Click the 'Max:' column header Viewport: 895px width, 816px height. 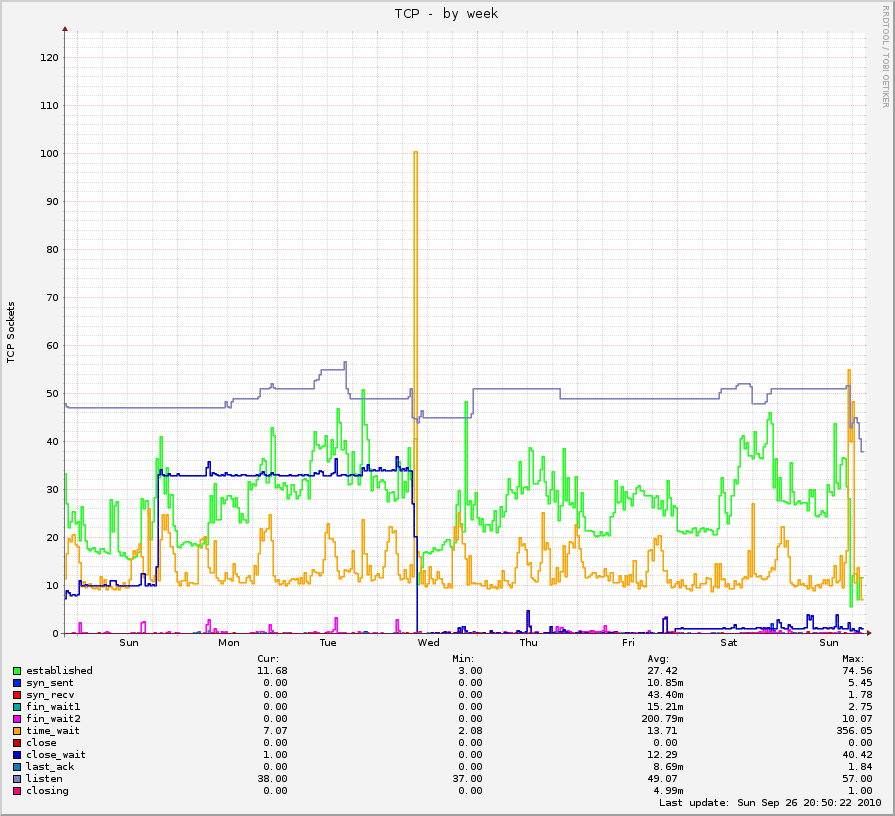coord(852,658)
